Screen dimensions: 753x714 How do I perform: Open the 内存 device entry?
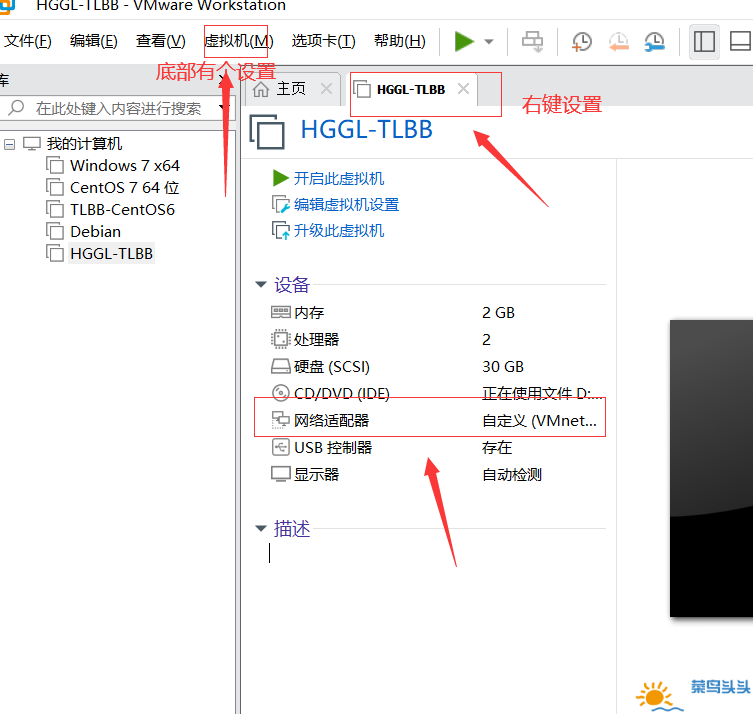coord(309,313)
